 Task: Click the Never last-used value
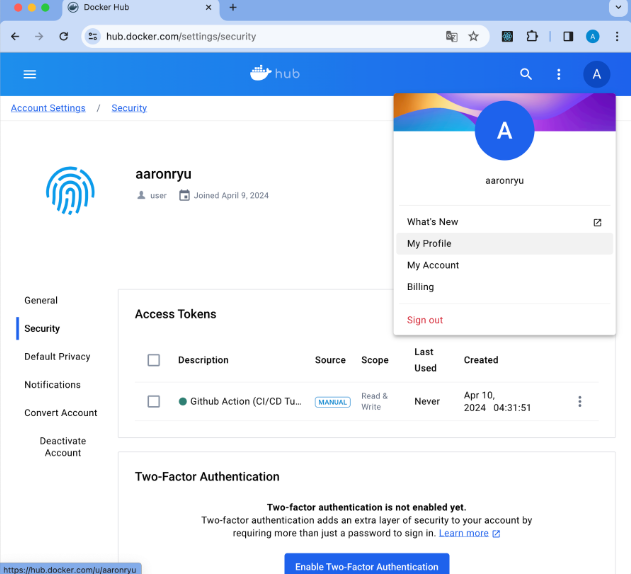pyautogui.click(x=427, y=401)
